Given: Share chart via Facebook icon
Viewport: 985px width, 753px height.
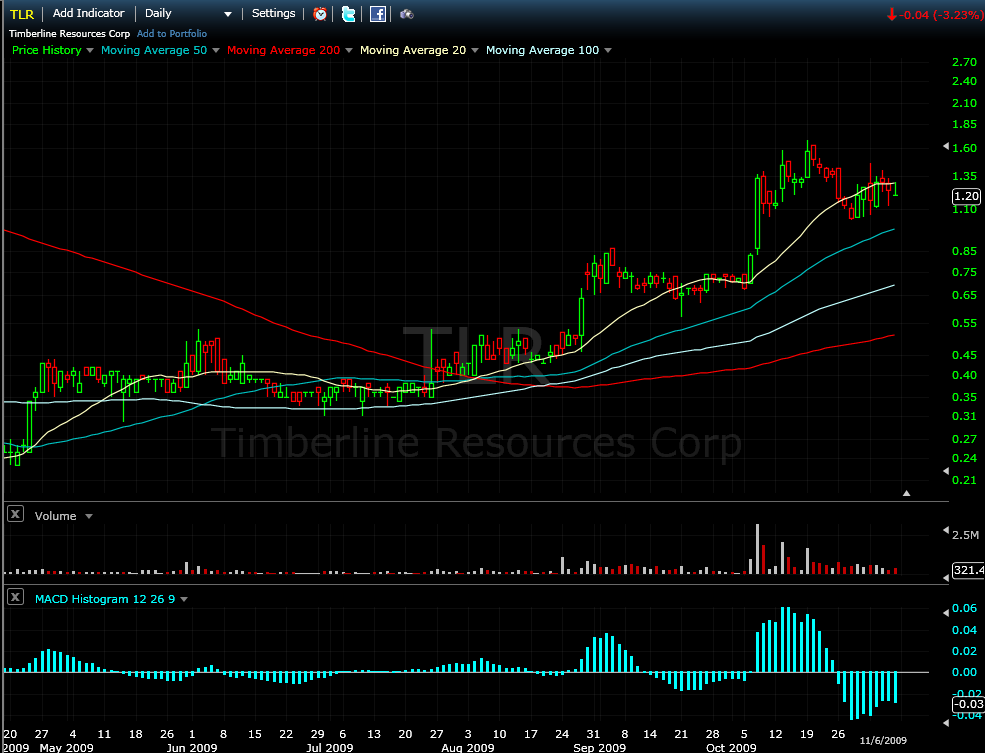Looking at the screenshot, I should point(378,14).
